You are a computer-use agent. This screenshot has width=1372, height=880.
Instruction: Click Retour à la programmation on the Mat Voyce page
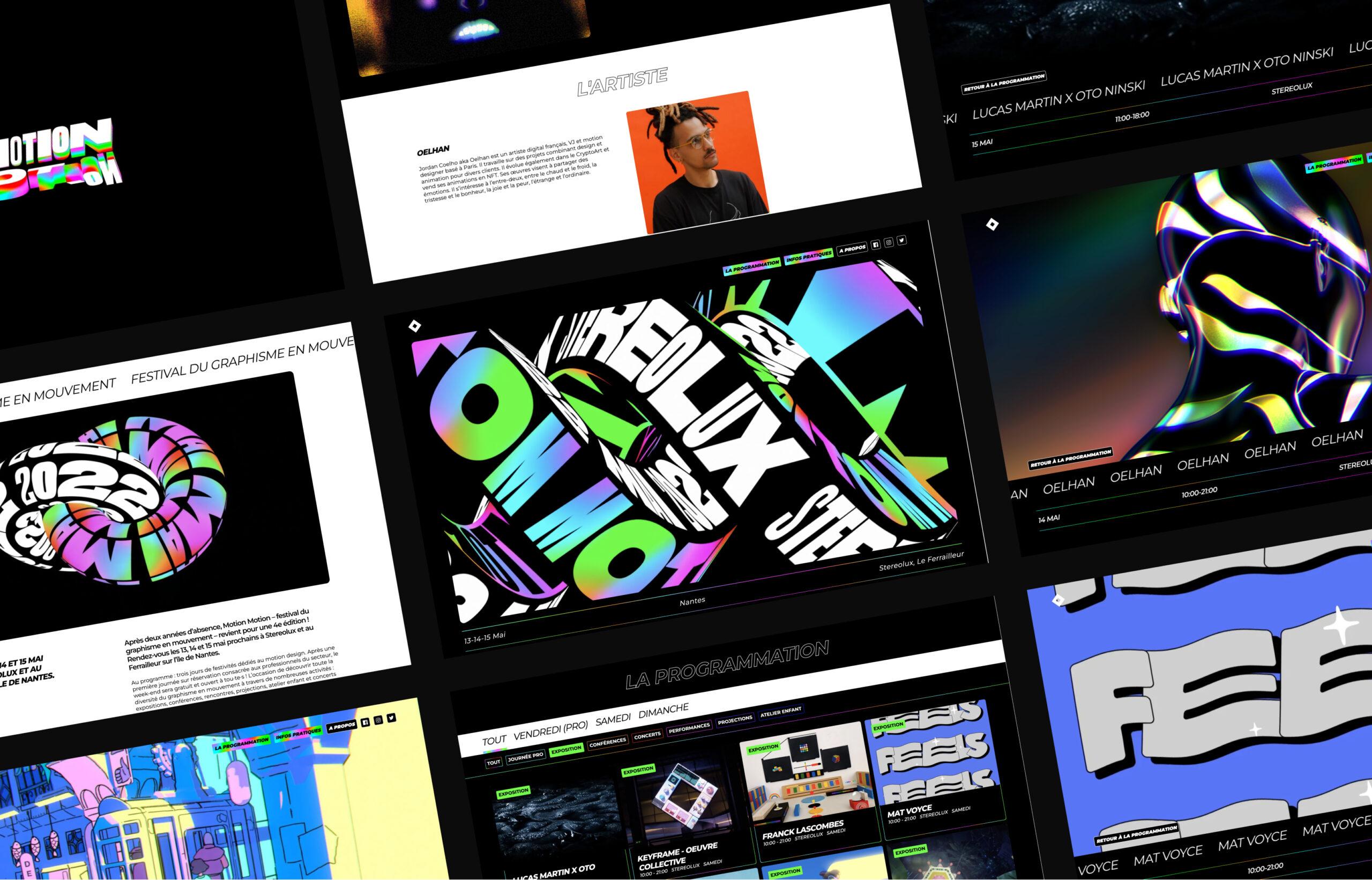click(1137, 835)
